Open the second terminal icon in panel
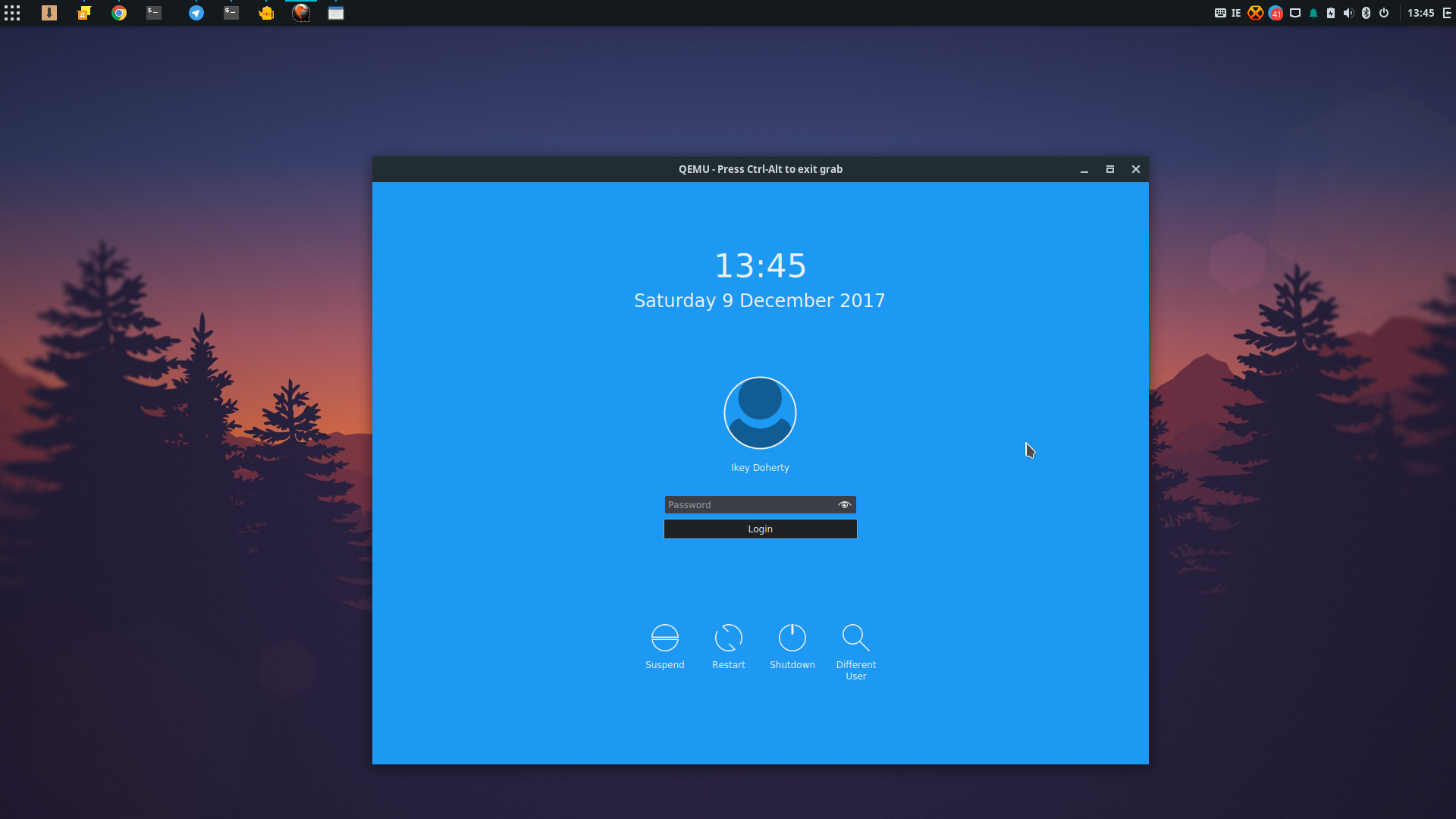The width and height of the screenshot is (1456, 819). (231, 13)
